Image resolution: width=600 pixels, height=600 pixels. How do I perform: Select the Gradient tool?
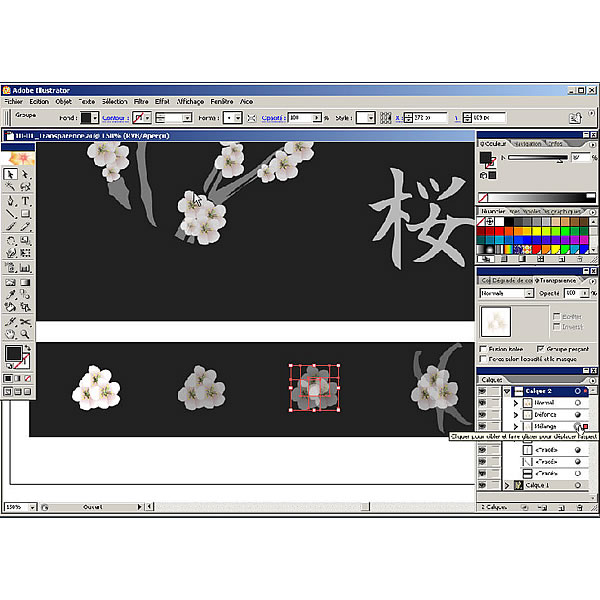(25, 282)
